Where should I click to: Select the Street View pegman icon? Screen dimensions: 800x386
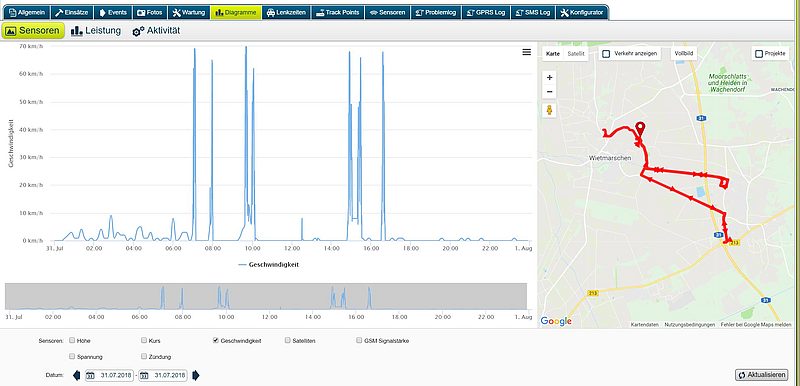pos(549,110)
